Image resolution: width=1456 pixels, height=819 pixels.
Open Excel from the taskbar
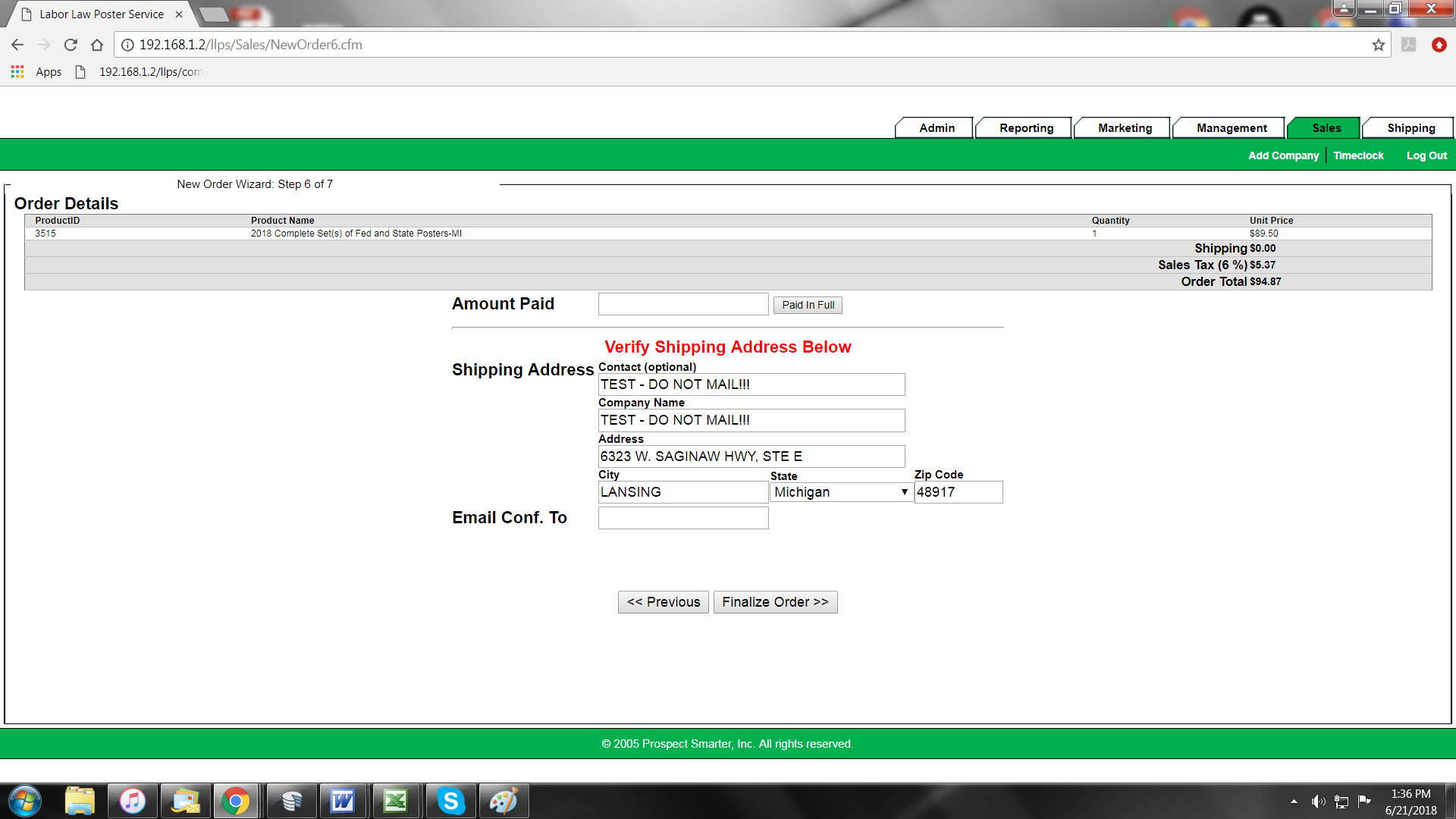pos(396,801)
